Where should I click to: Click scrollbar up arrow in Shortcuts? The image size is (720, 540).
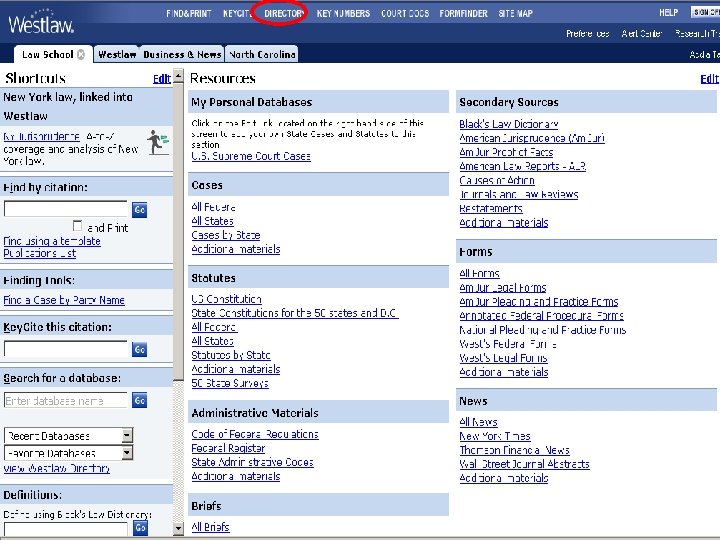pos(178,75)
